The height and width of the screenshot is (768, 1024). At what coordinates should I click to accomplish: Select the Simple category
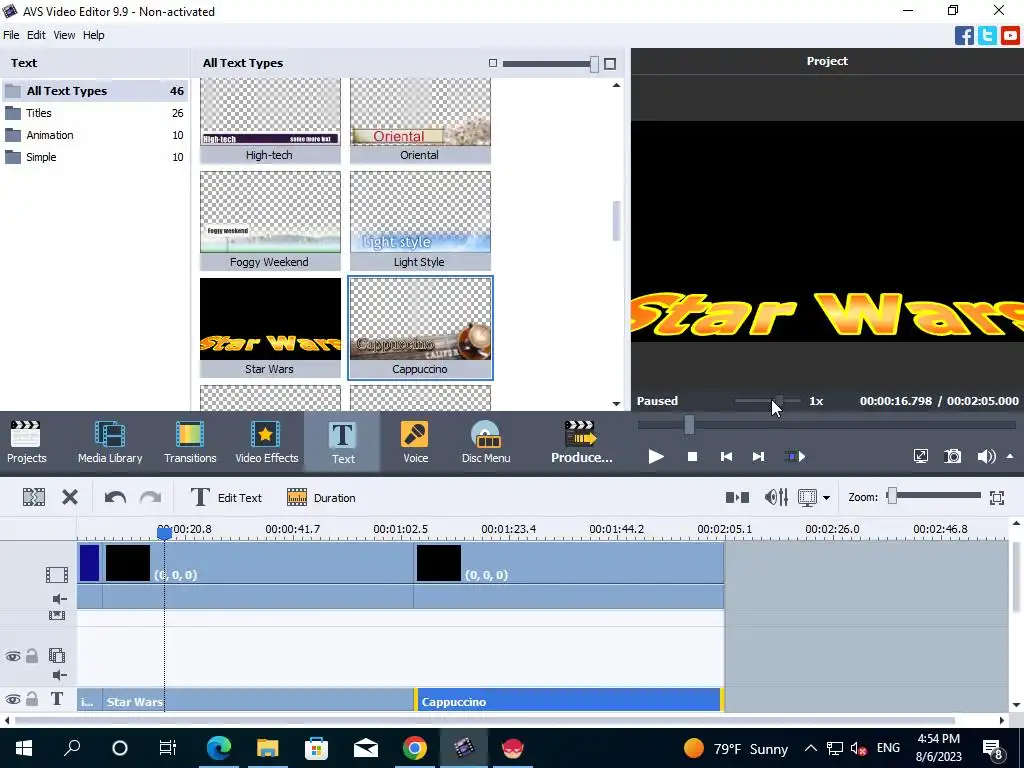(x=95, y=157)
